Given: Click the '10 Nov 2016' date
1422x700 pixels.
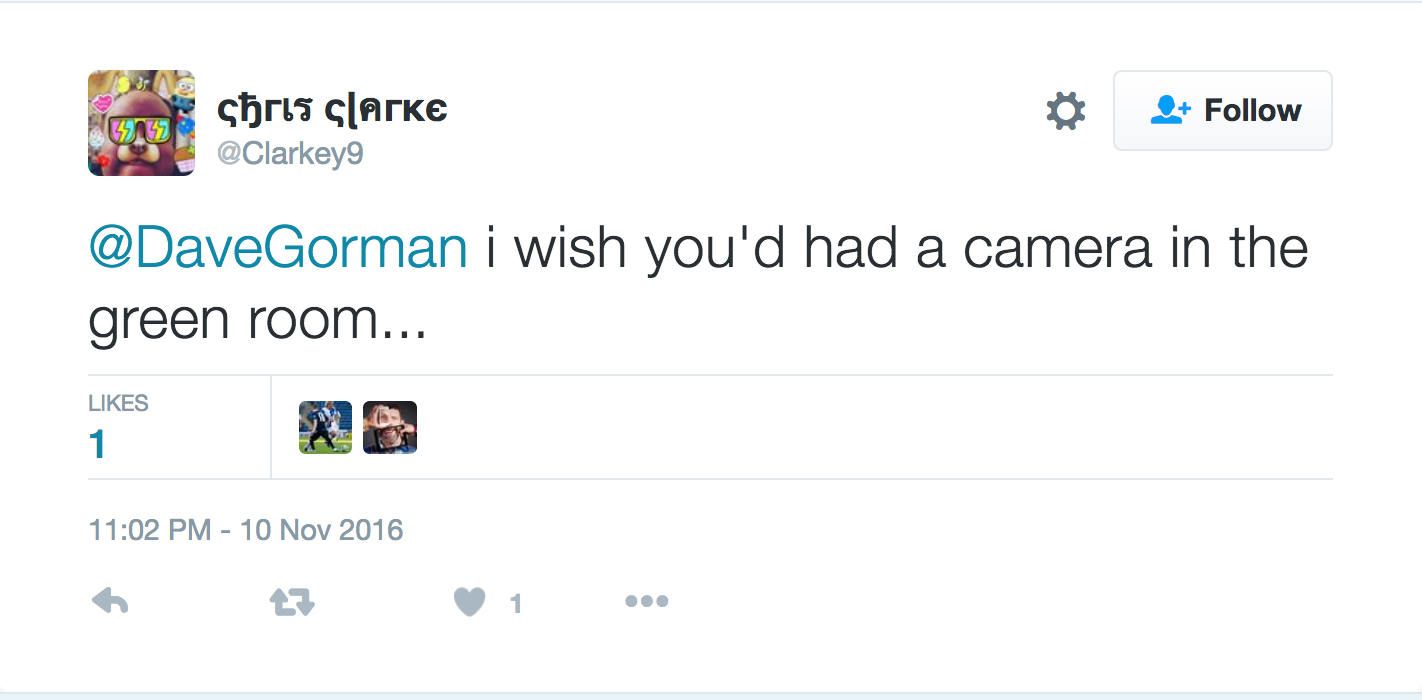Looking at the screenshot, I should [x=321, y=529].
